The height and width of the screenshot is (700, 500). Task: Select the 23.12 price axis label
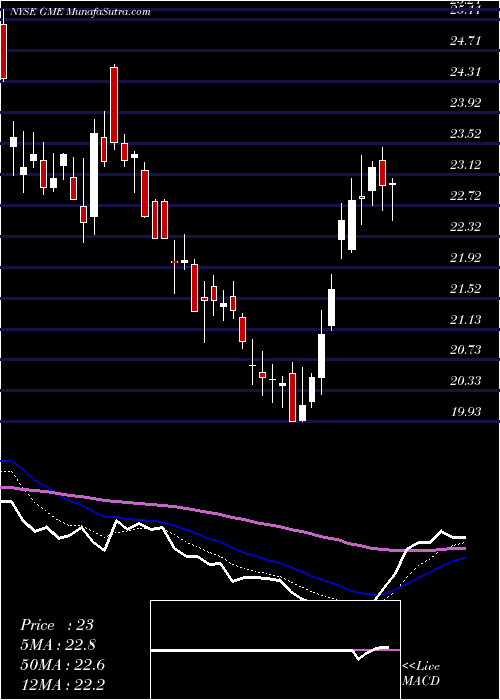pyautogui.click(x=465, y=165)
